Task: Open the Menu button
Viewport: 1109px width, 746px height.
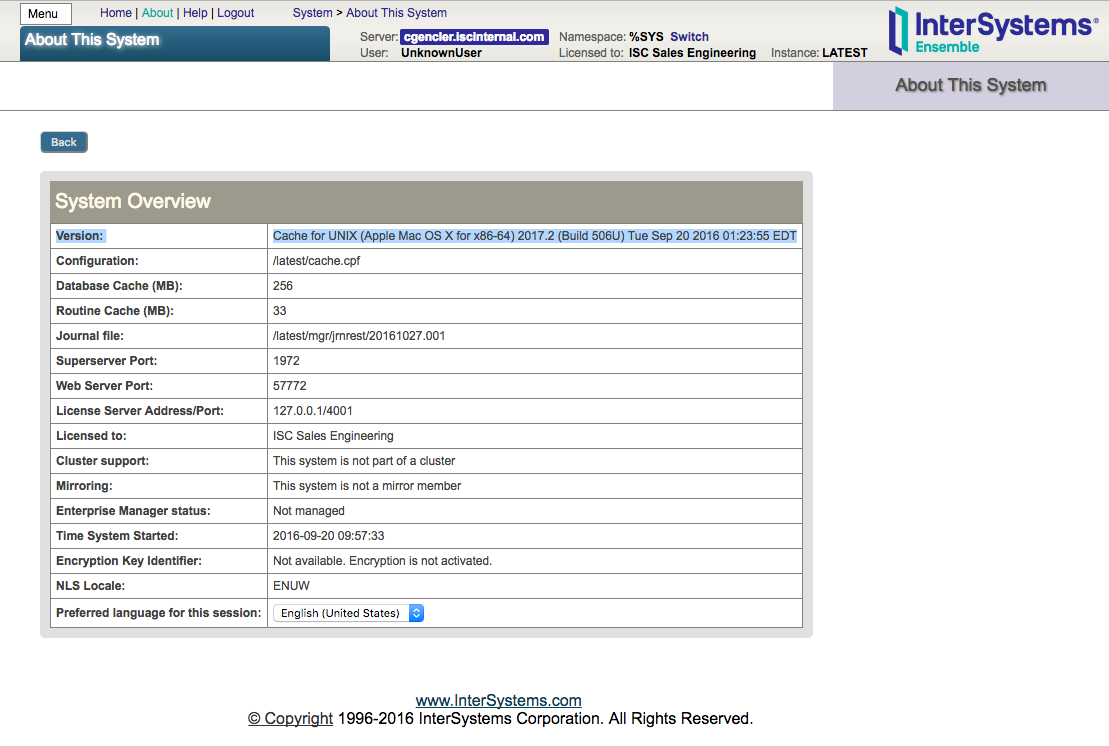Action: pos(45,14)
